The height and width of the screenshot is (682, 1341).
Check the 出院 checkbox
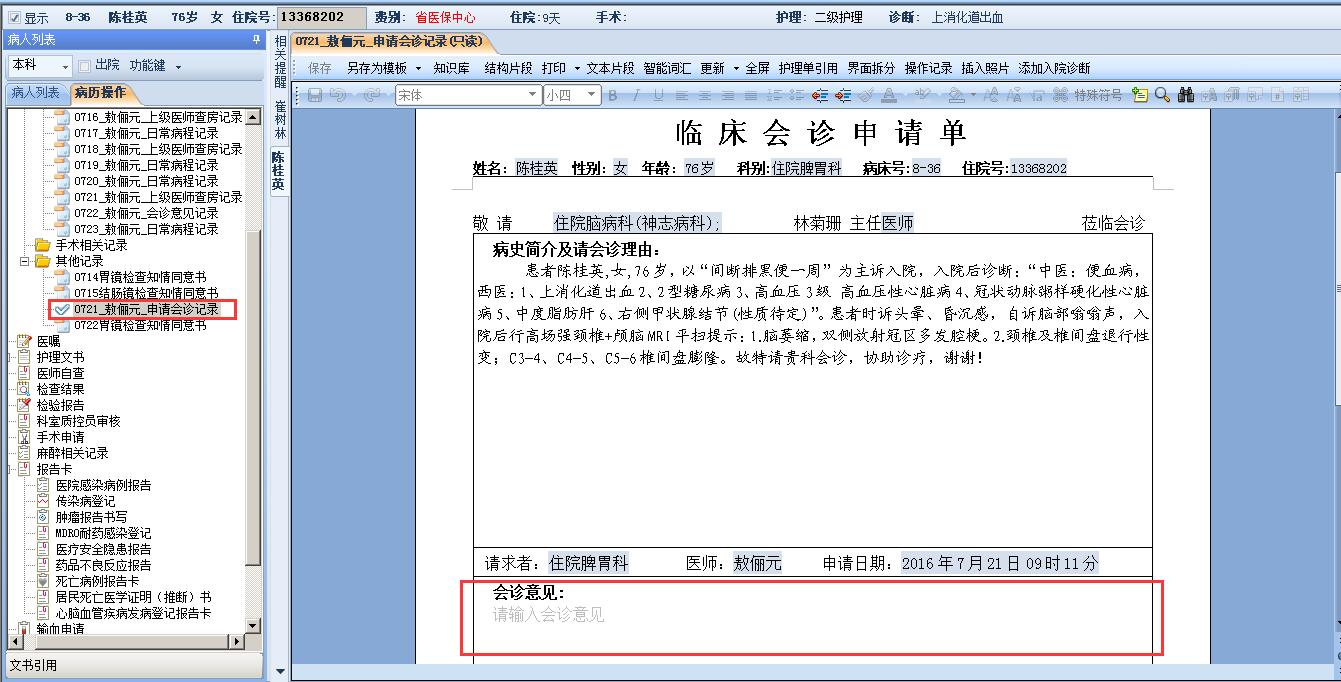[x=85, y=65]
